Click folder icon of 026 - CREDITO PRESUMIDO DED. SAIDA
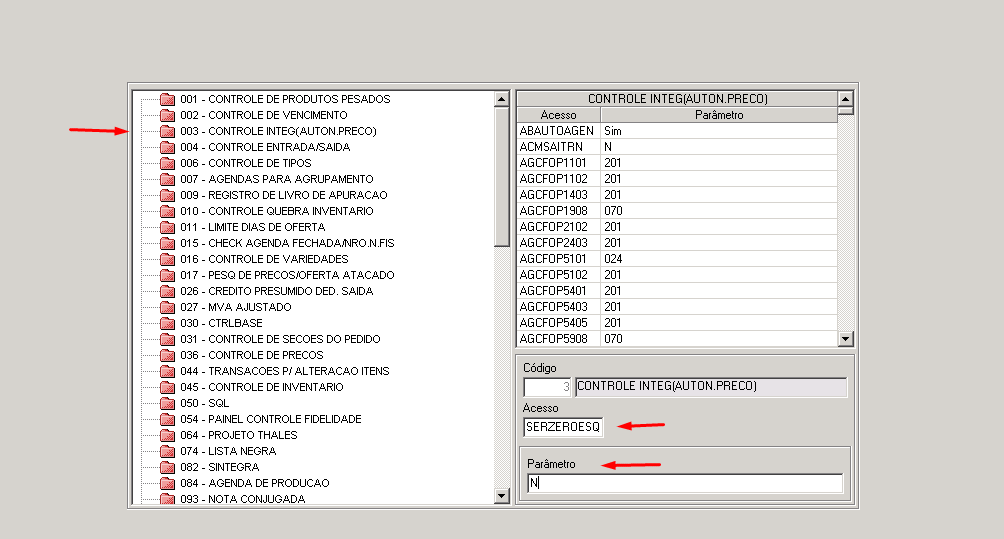 [x=167, y=291]
